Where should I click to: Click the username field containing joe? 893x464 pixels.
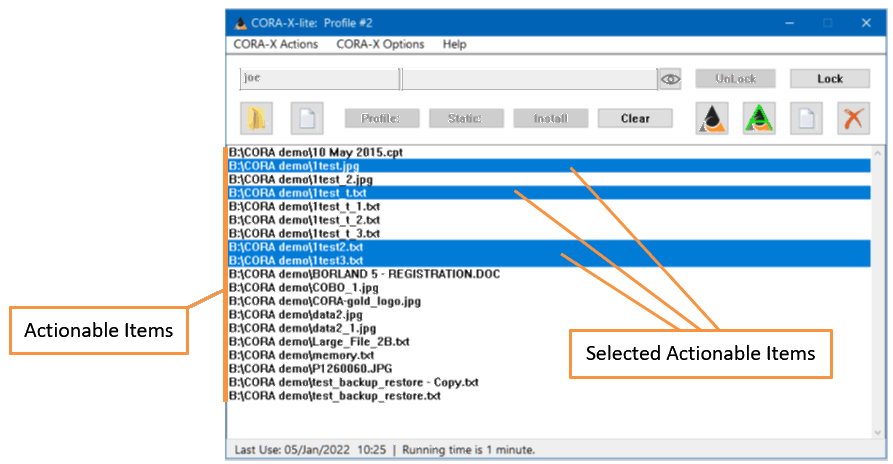(x=318, y=79)
